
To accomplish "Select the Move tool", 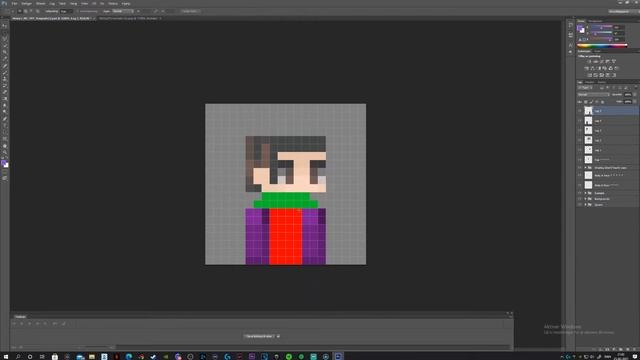I will pos(5,26).
